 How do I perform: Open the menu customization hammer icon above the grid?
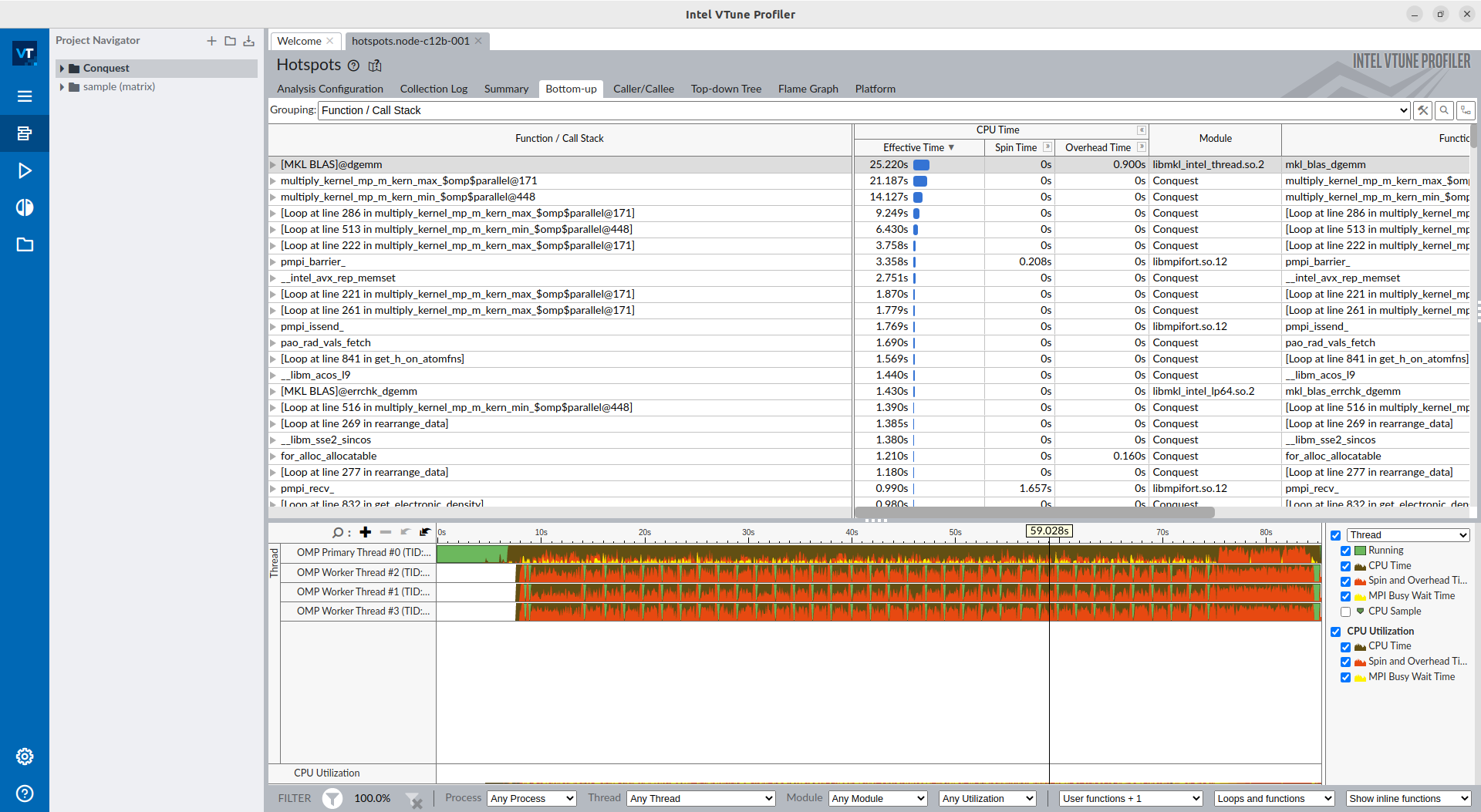[1422, 110]
